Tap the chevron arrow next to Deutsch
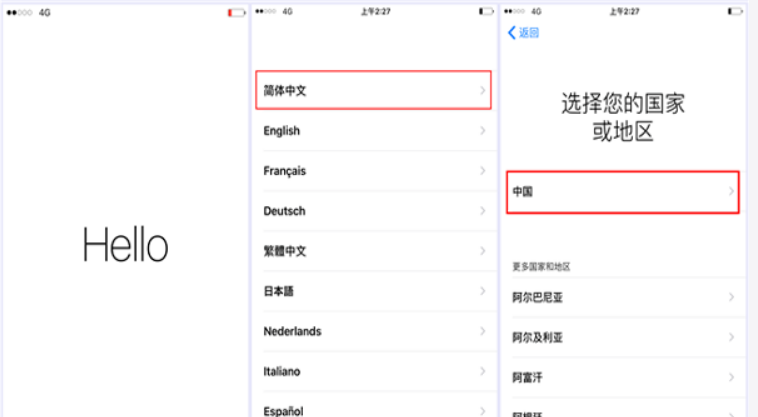This screenshot has height=417, width=758. point(482,211)
